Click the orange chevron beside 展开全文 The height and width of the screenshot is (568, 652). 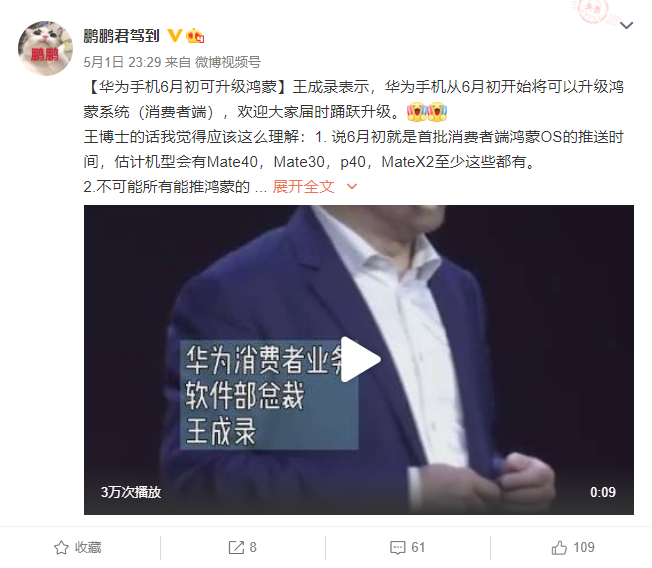[352, 187]
